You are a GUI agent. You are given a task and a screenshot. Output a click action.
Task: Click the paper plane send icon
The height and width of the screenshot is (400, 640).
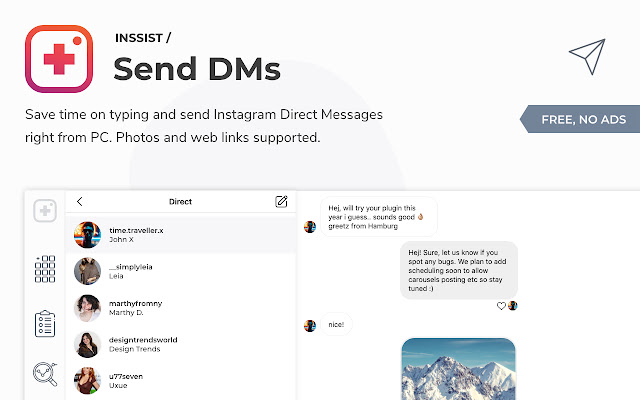(587, 57)
